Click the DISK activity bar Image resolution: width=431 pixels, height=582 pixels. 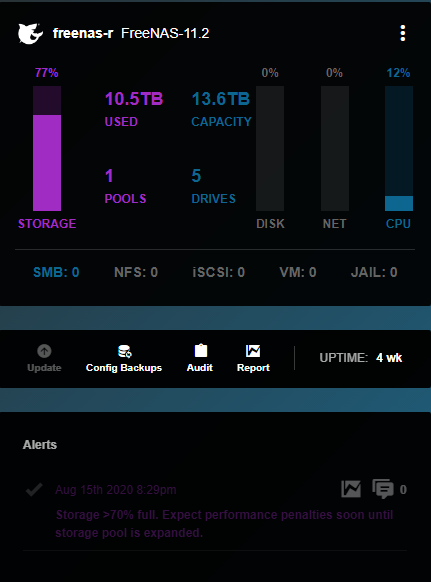click(270, 148)
